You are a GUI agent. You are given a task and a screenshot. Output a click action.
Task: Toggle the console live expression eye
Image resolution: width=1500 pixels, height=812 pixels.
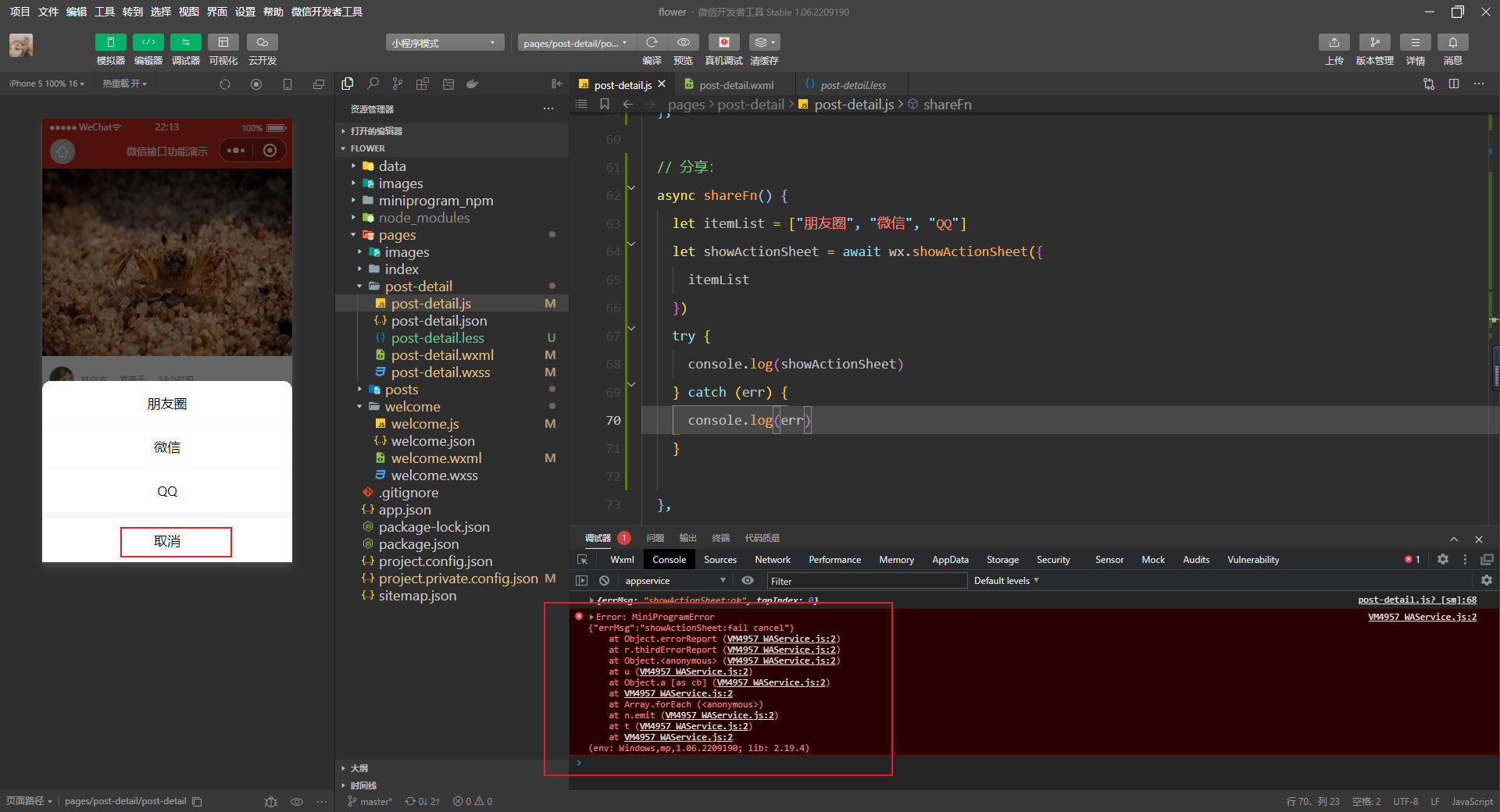(748, 581)
